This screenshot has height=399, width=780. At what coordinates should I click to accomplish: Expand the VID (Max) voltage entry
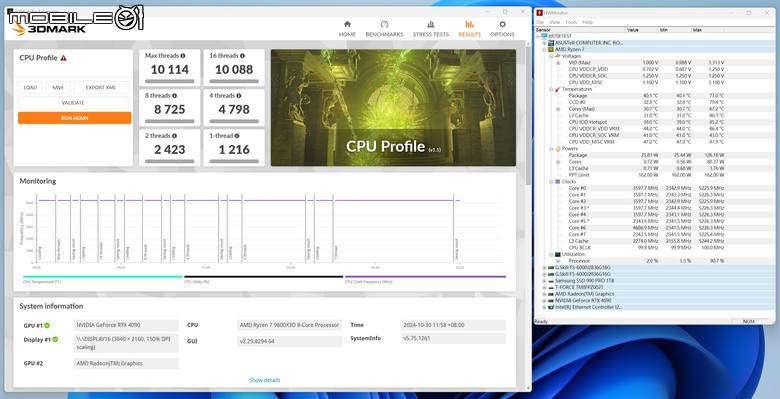(558, 63)
